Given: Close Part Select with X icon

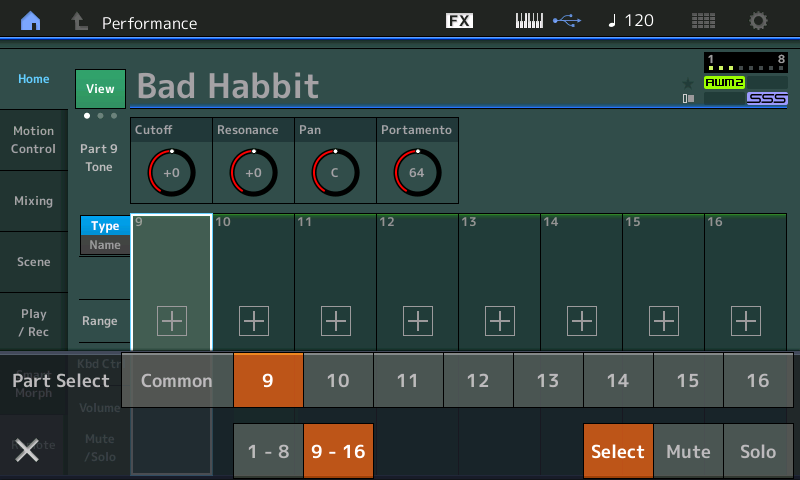Looking at the screenshot, I should (x=27, y=450).
